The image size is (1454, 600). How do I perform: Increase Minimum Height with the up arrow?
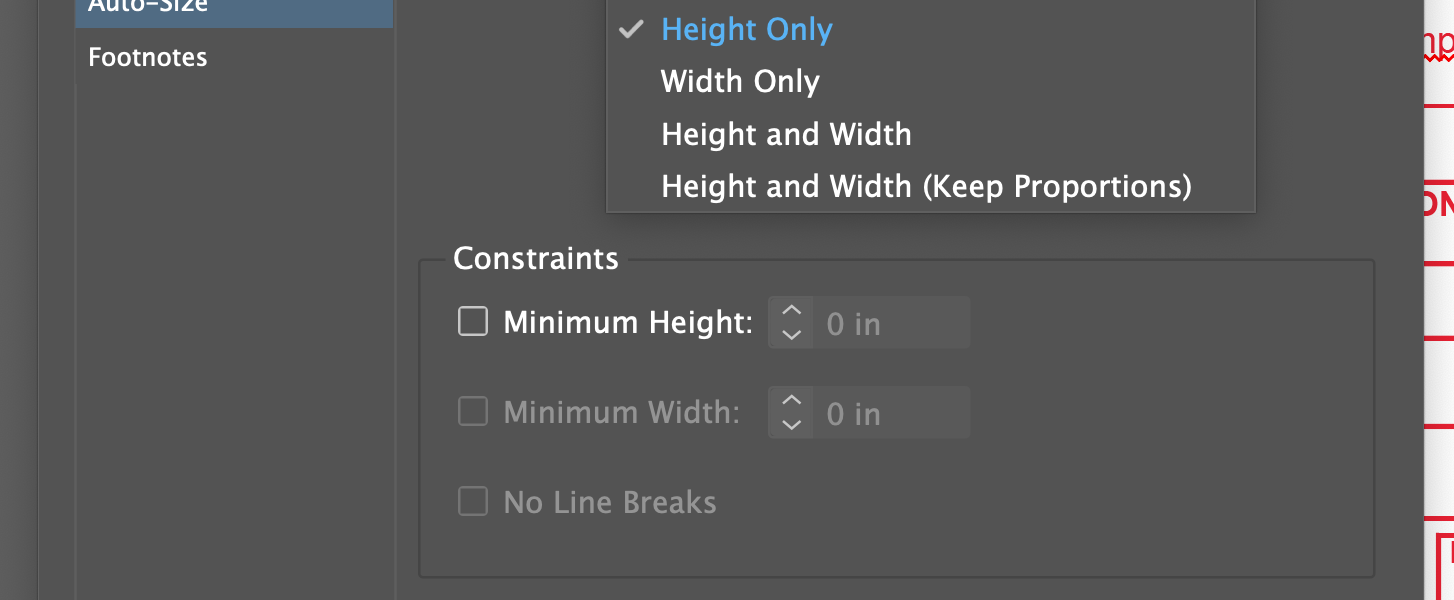click(x=791, y=311)
